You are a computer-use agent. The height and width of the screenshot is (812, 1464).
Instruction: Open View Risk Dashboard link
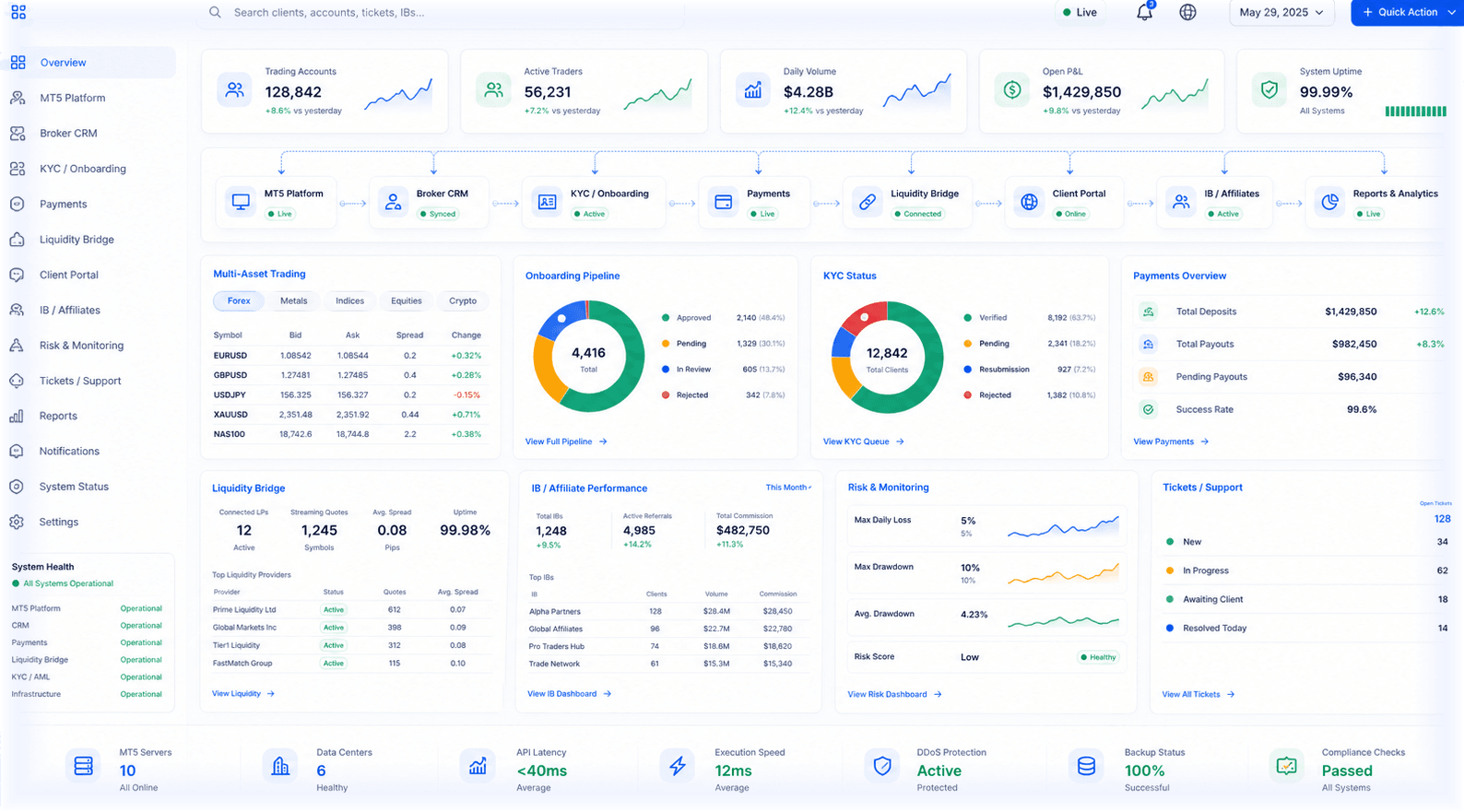[894, 694]
